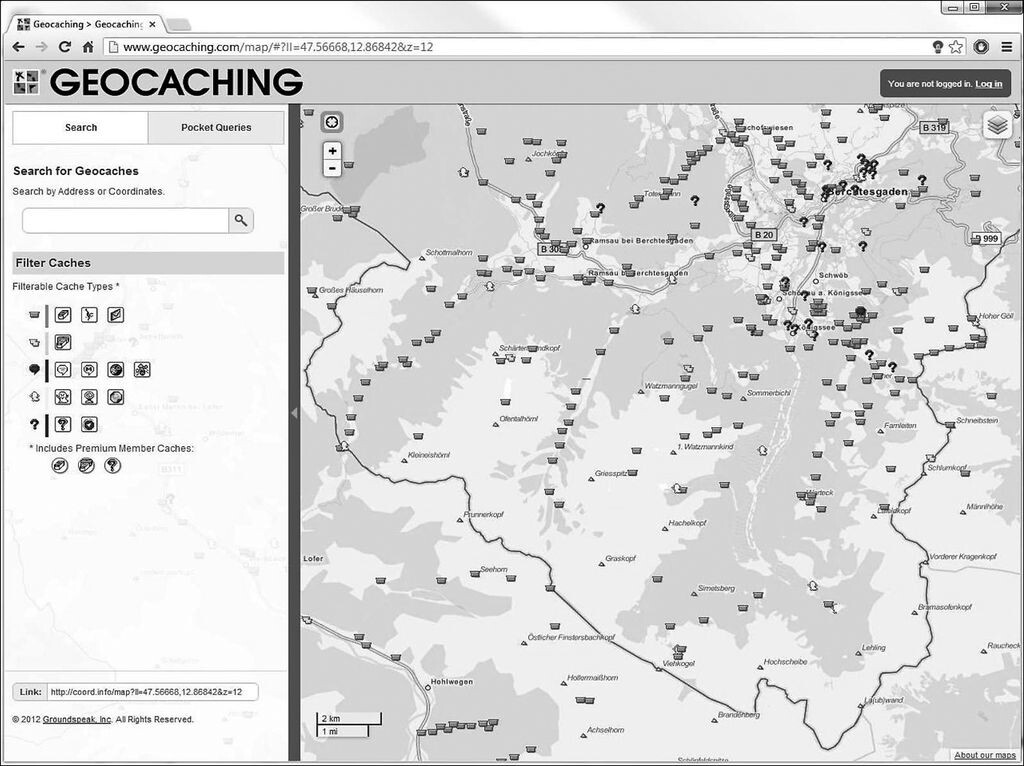
Task: Toggle the filter icon right of Mystery filter
Action: coord(89,425)
